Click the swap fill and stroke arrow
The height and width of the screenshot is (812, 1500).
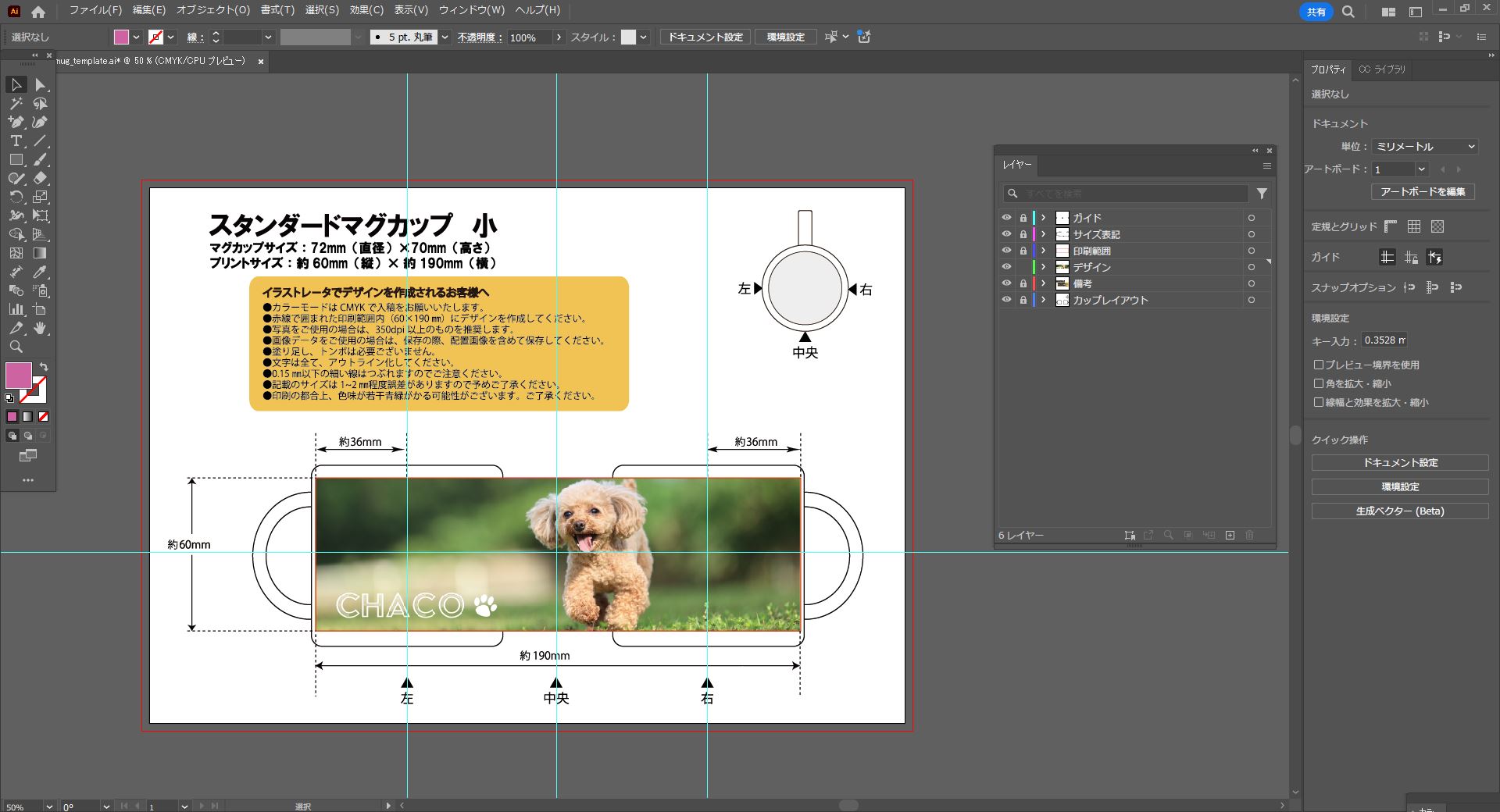44,366
